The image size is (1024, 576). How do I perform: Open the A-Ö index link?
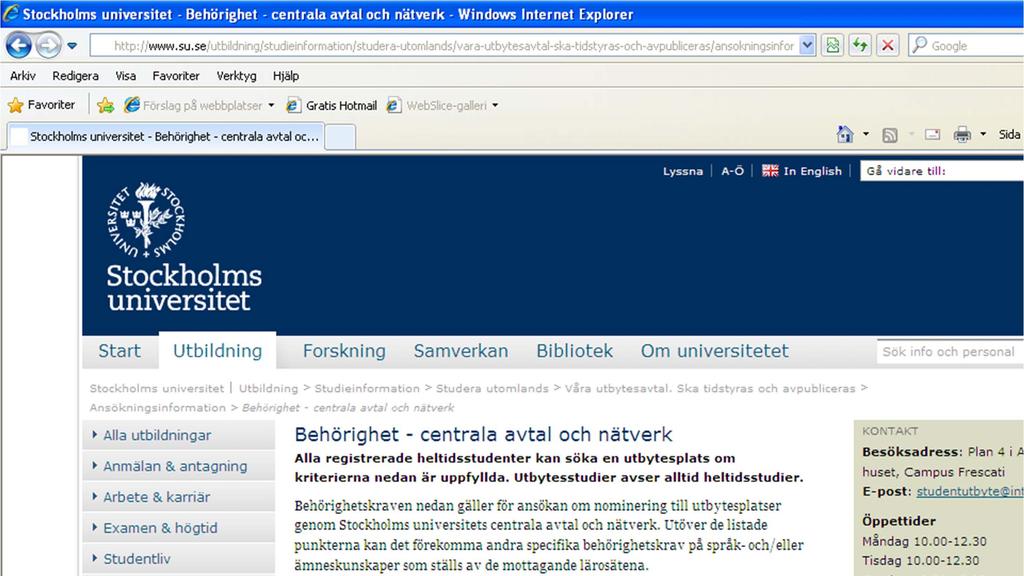pyautogui.click(x=732, y=171)
